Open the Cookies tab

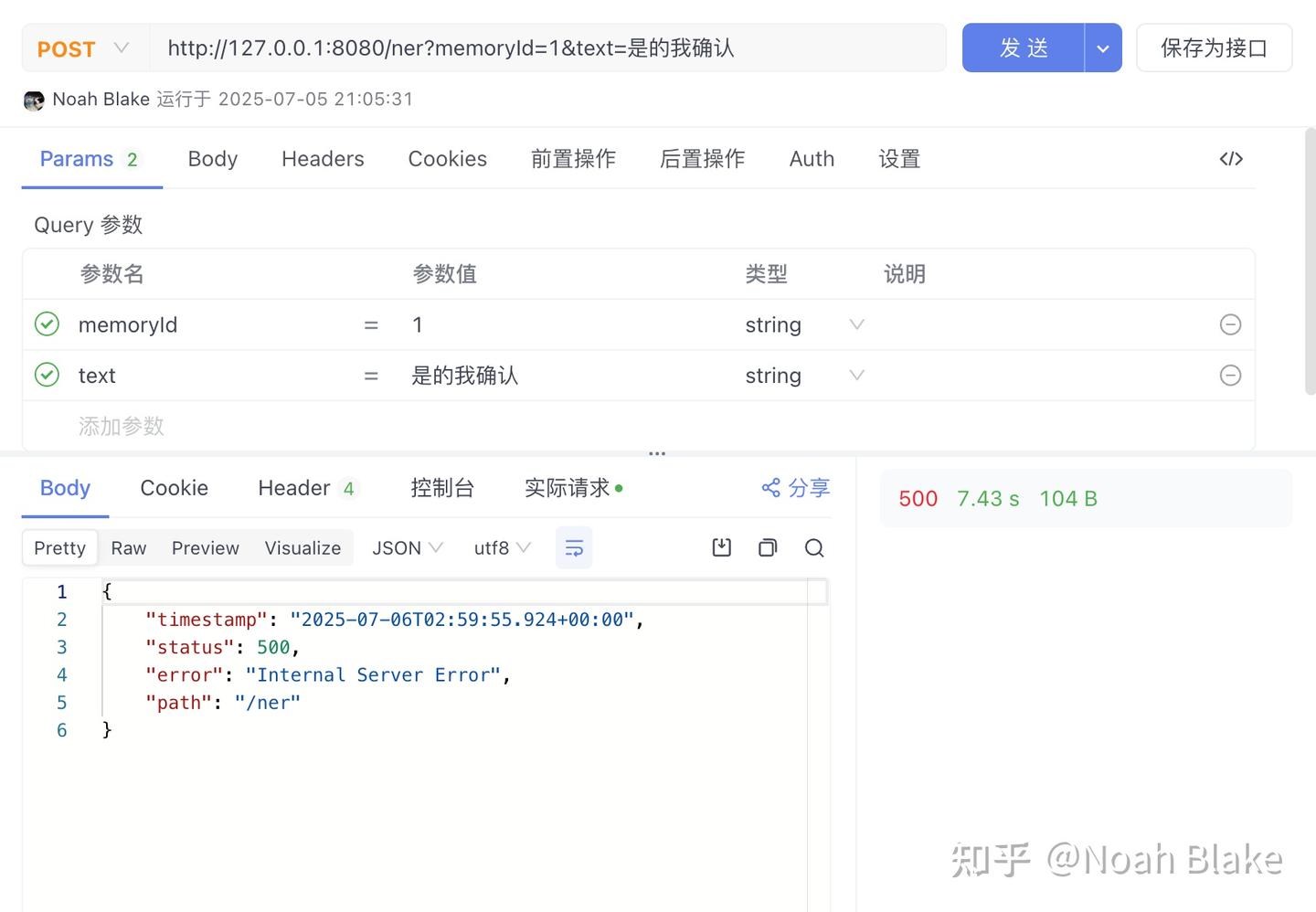(448, 159)
